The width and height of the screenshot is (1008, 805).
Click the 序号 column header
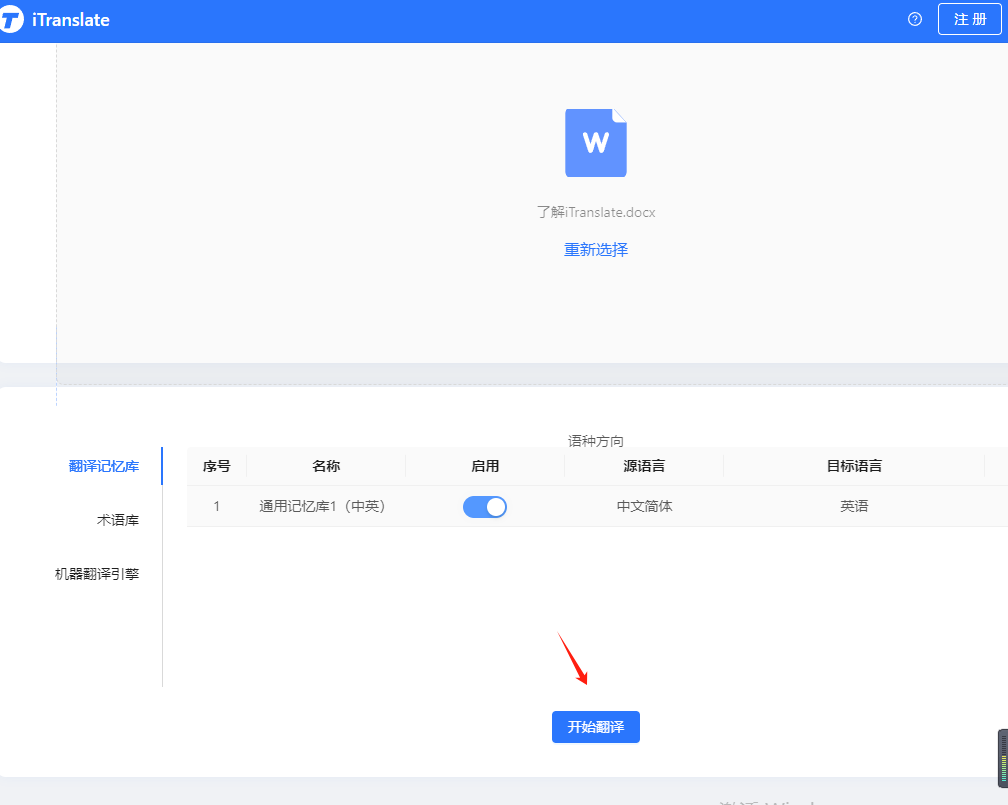pos(217,466)
